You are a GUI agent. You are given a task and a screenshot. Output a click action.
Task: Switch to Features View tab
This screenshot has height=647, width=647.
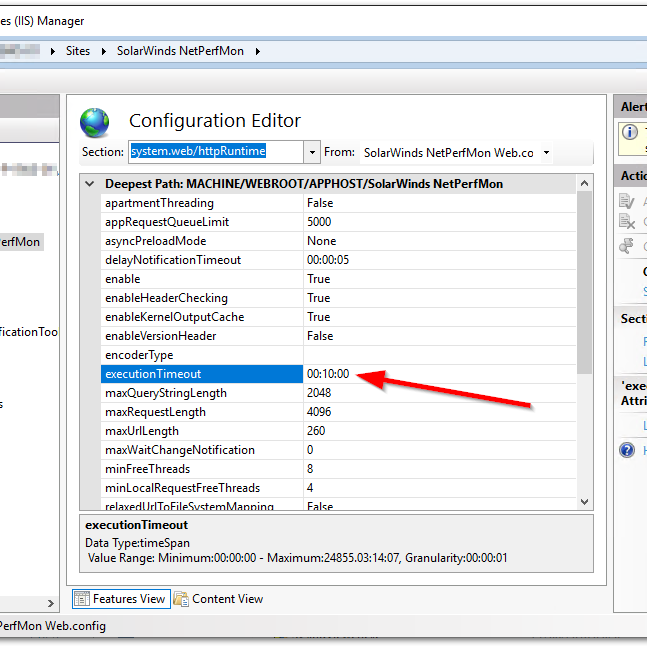(x=121, y=599)
